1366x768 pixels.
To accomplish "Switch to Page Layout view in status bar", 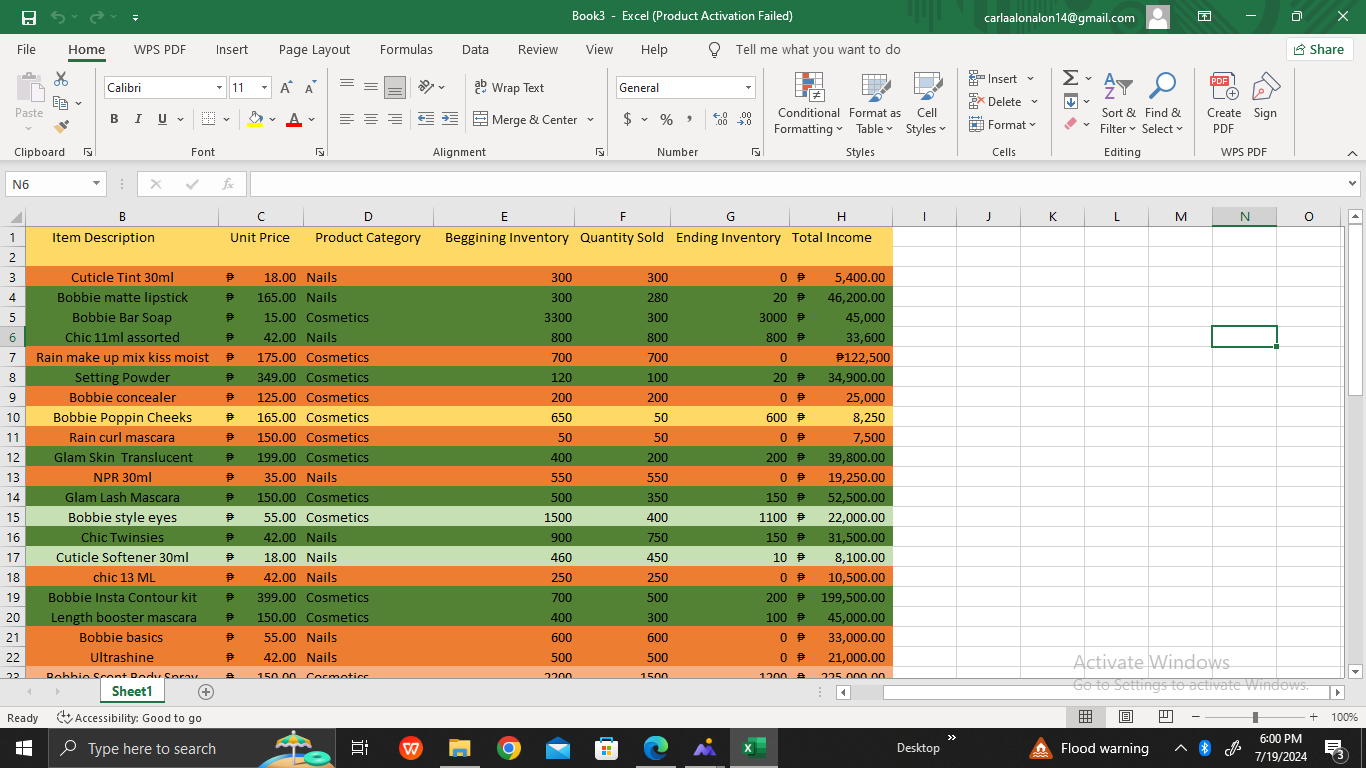I will click(x=1125, y=717).
